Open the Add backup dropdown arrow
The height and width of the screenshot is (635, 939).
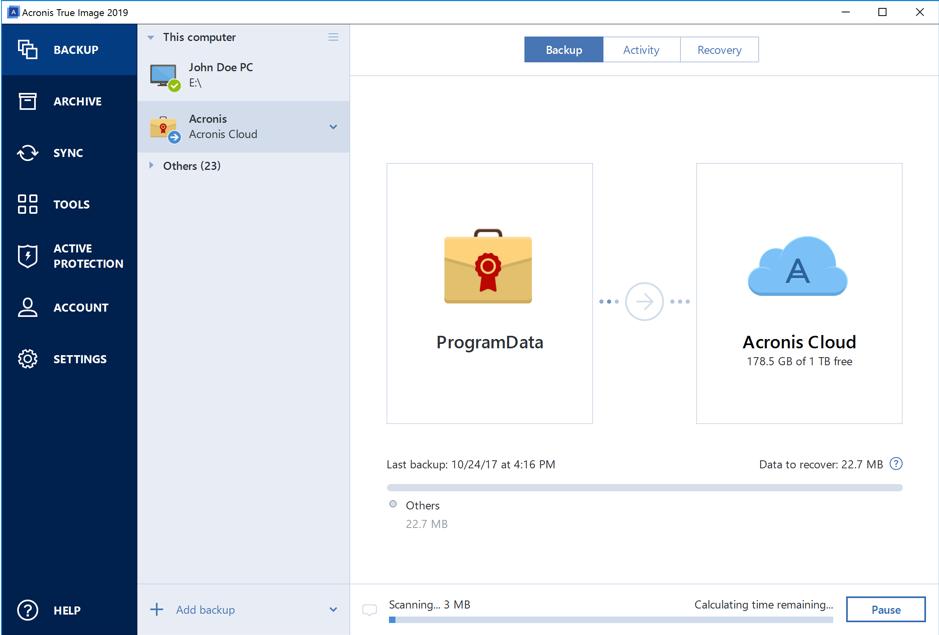[x=333, y=610]
